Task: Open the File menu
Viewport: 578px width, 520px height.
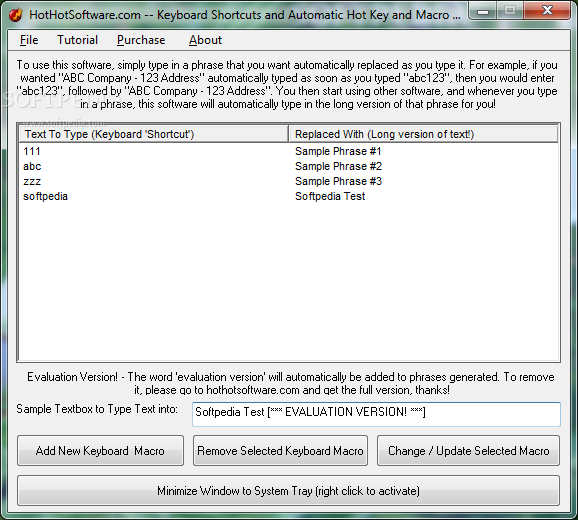Action: (x=29, y=40)
